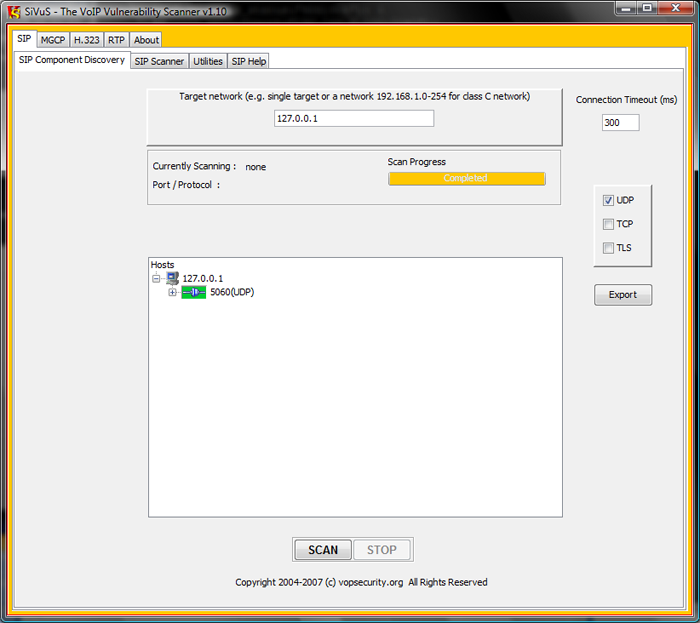Screen dimensions: 700x623
Task: Close the SiVuS window
Action: coord(675,8)
